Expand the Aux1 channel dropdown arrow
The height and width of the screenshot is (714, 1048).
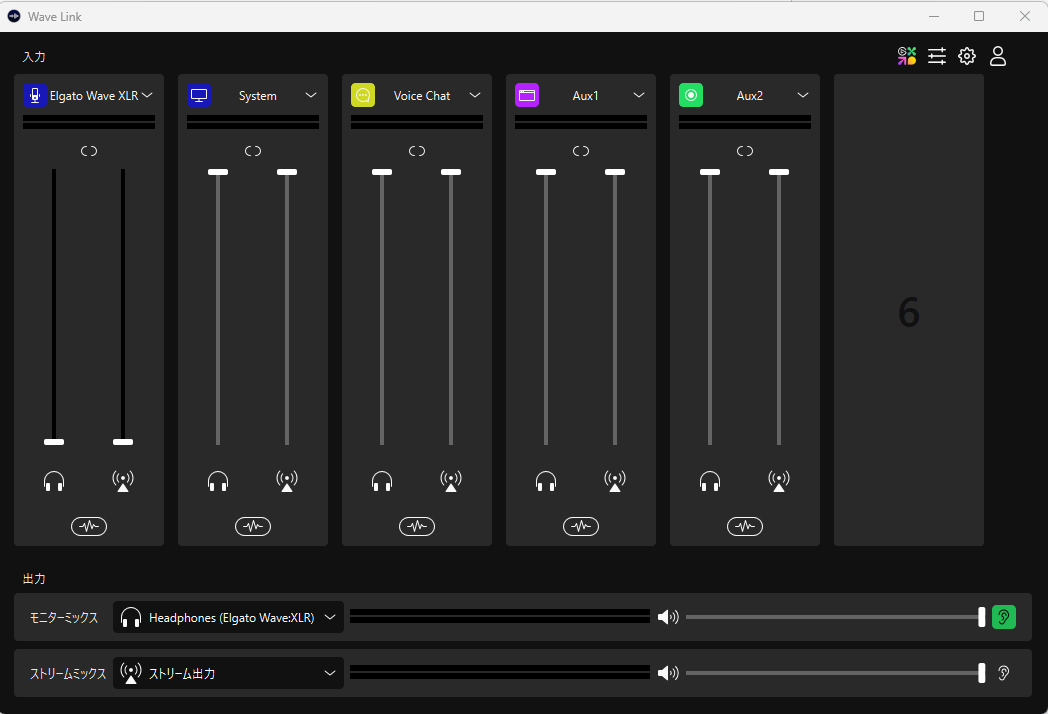pos(639,95)
